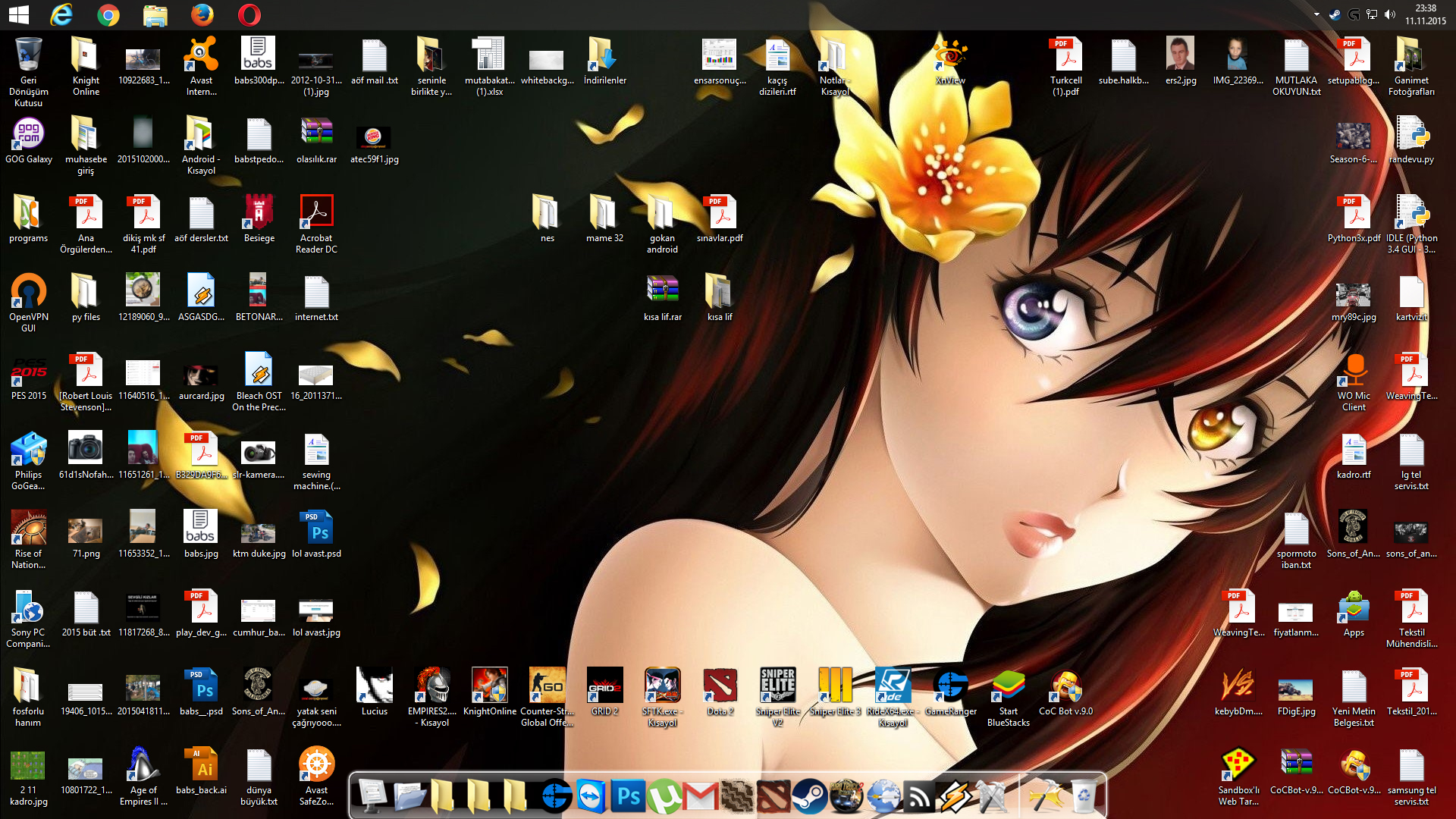Open Gmail from the bottom dock
This screenshot has height=819, width=1456.
[701, 797]
